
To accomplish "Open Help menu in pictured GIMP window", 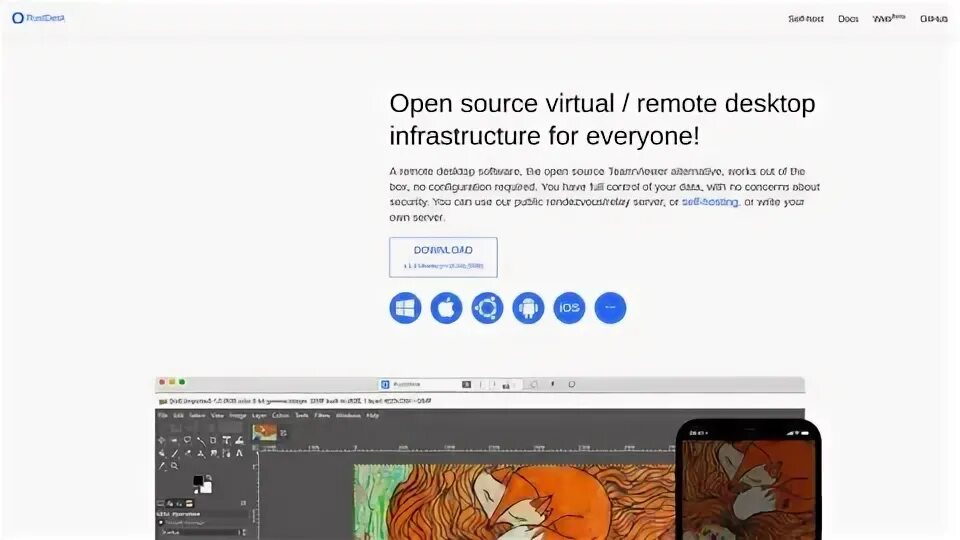I will pos(372,415).
